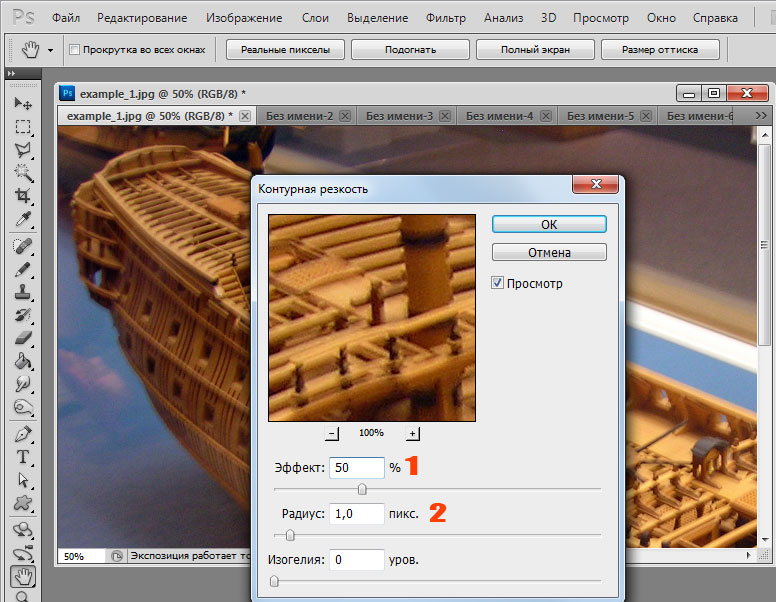Image resolution: width=776 pixels, height=602 pixels.
Task: Click the 'Радиус' input field
Action: click(356, 513)
